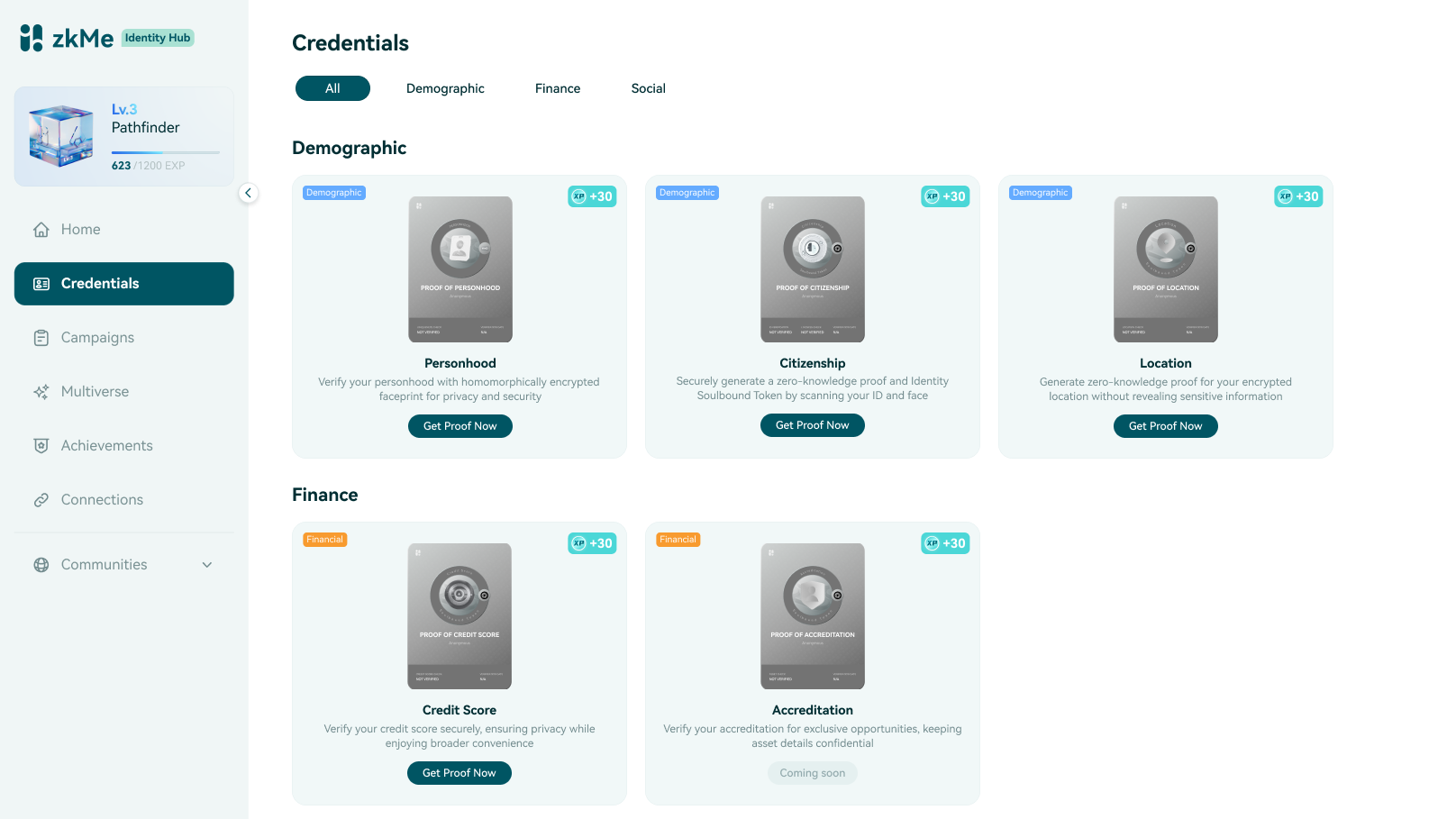Click Get Proof Now for Citizenship

click(812, 424)
